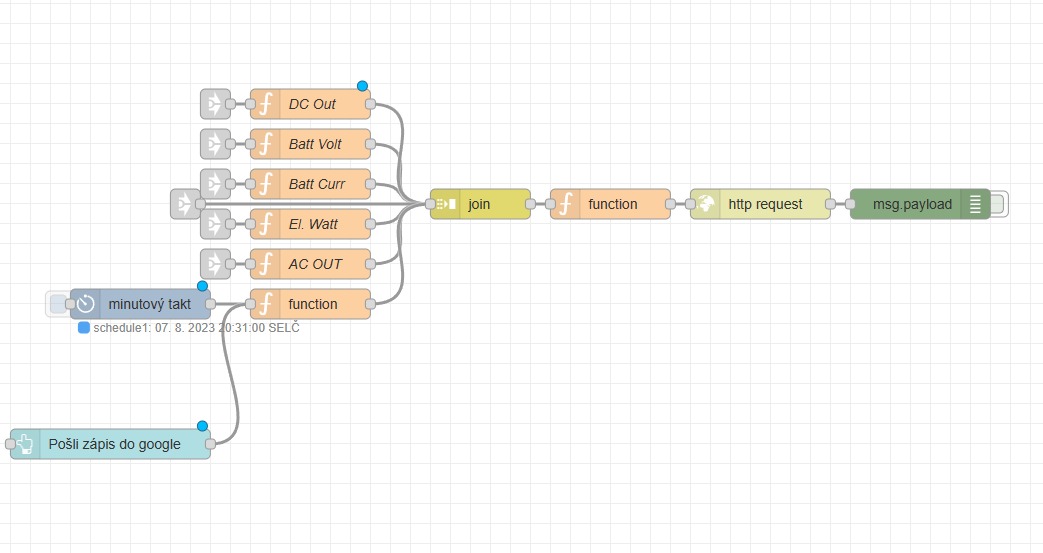Trigger the minutový takt inject button
This screenshot has height=553, width=1043.
pyautogui.click(x=57, y=304)
